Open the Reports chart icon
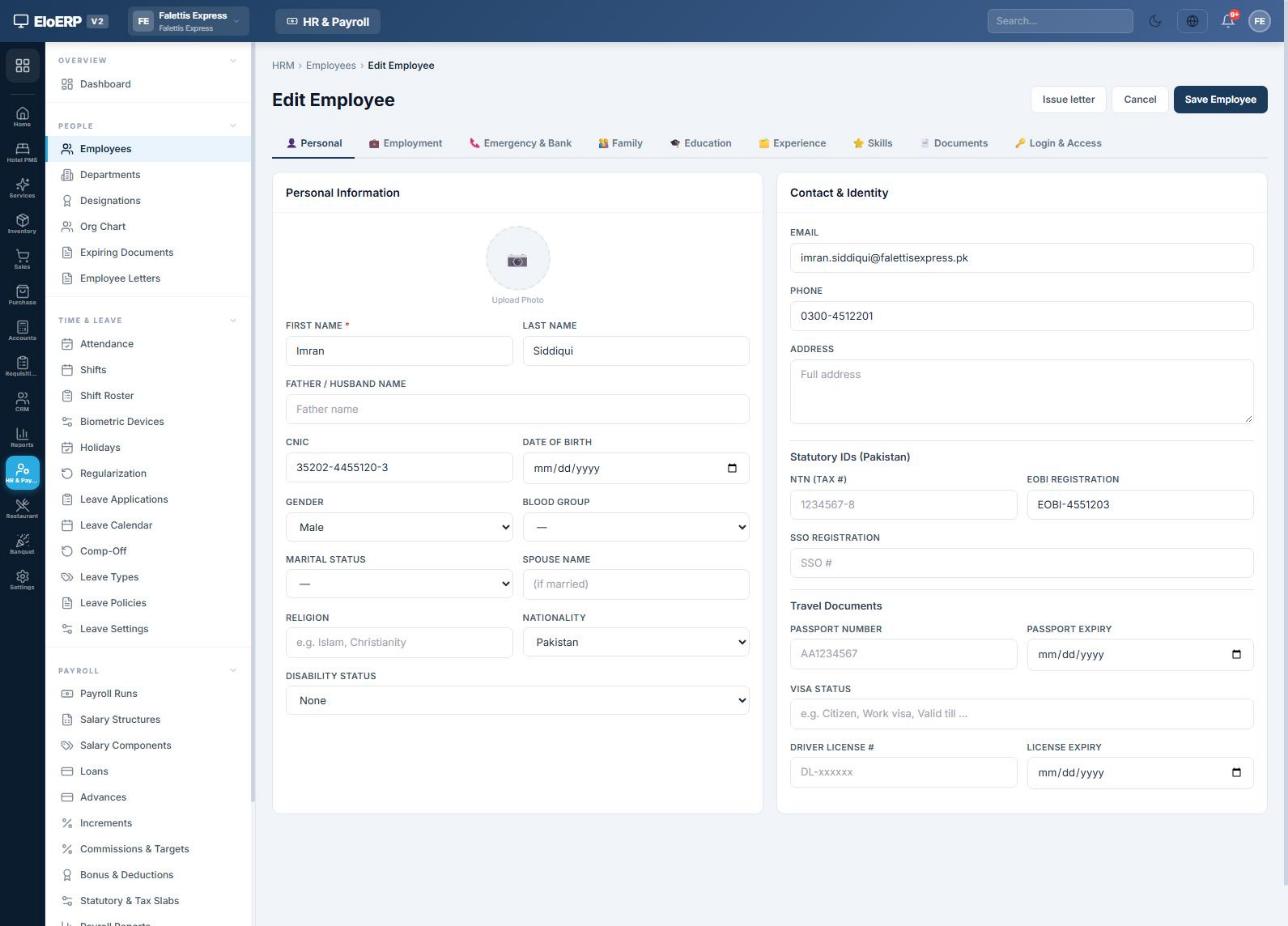 22,438
